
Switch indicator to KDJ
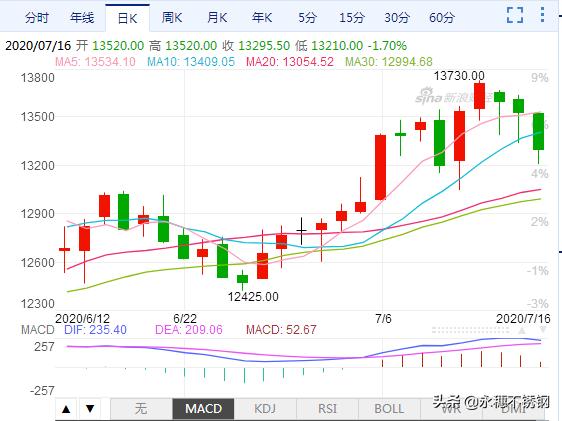pos(265,409)
